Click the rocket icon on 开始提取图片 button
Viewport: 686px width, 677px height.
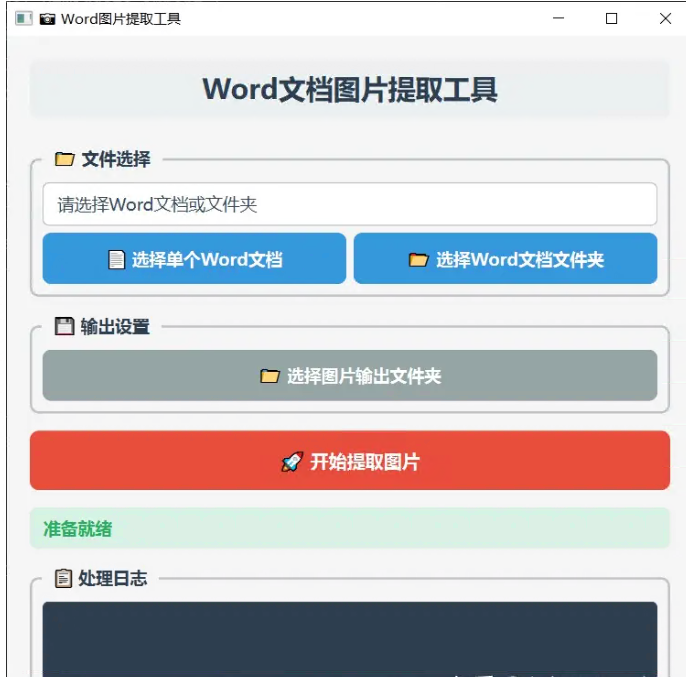tap(291, 462)
